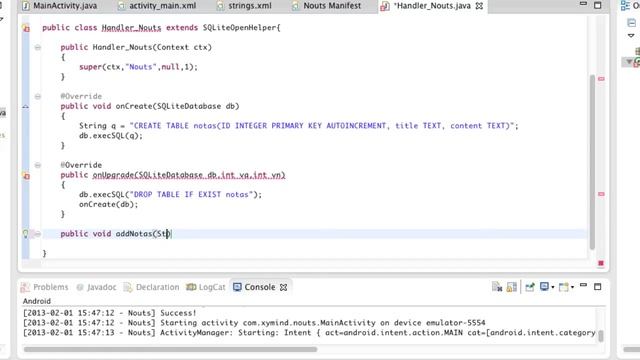Switch to the LogCat view tab
The width and height of the screenshot is (640, 360).
tap(206, 287)
